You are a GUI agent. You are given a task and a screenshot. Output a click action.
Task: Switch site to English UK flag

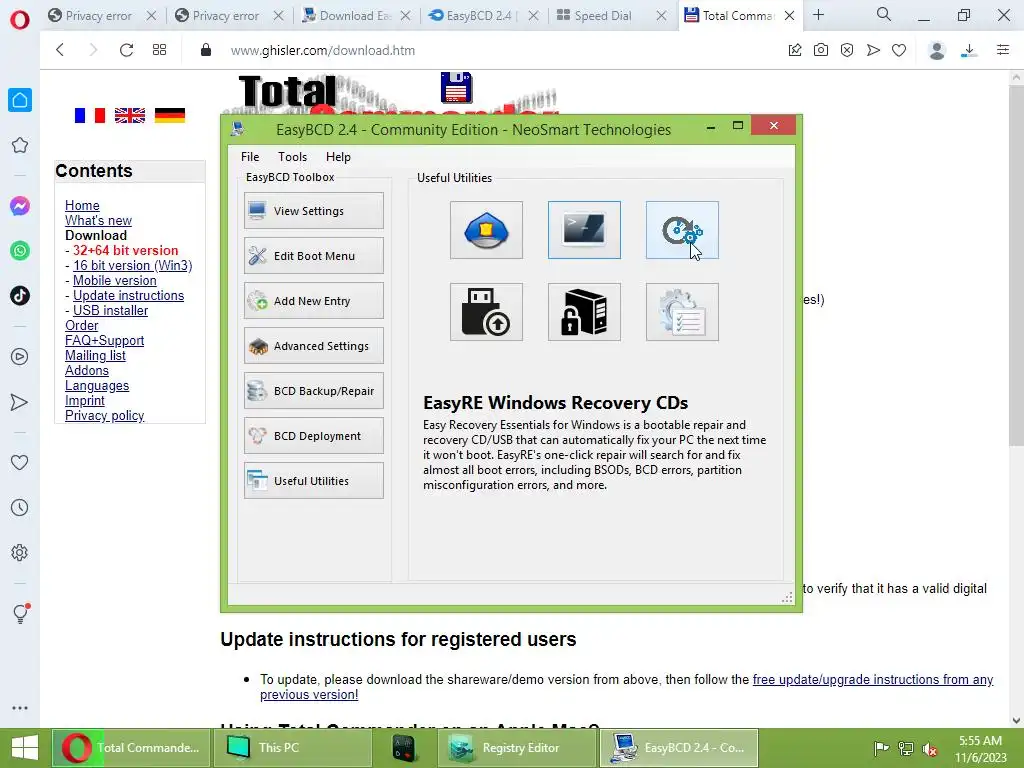point(130,116)
